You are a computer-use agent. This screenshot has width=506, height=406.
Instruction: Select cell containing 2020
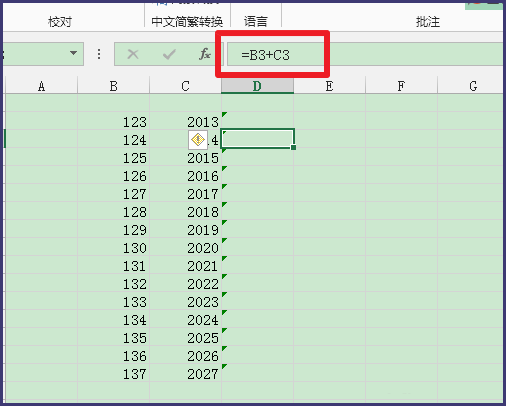coord(185,247)
